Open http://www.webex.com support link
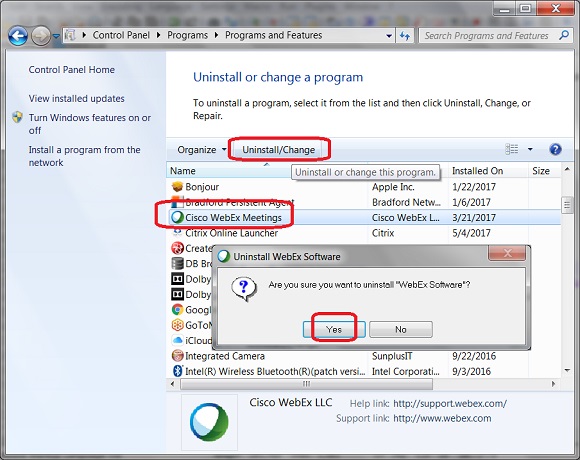Viewport: 580px width, 460px height. click(x=442, y=418)
